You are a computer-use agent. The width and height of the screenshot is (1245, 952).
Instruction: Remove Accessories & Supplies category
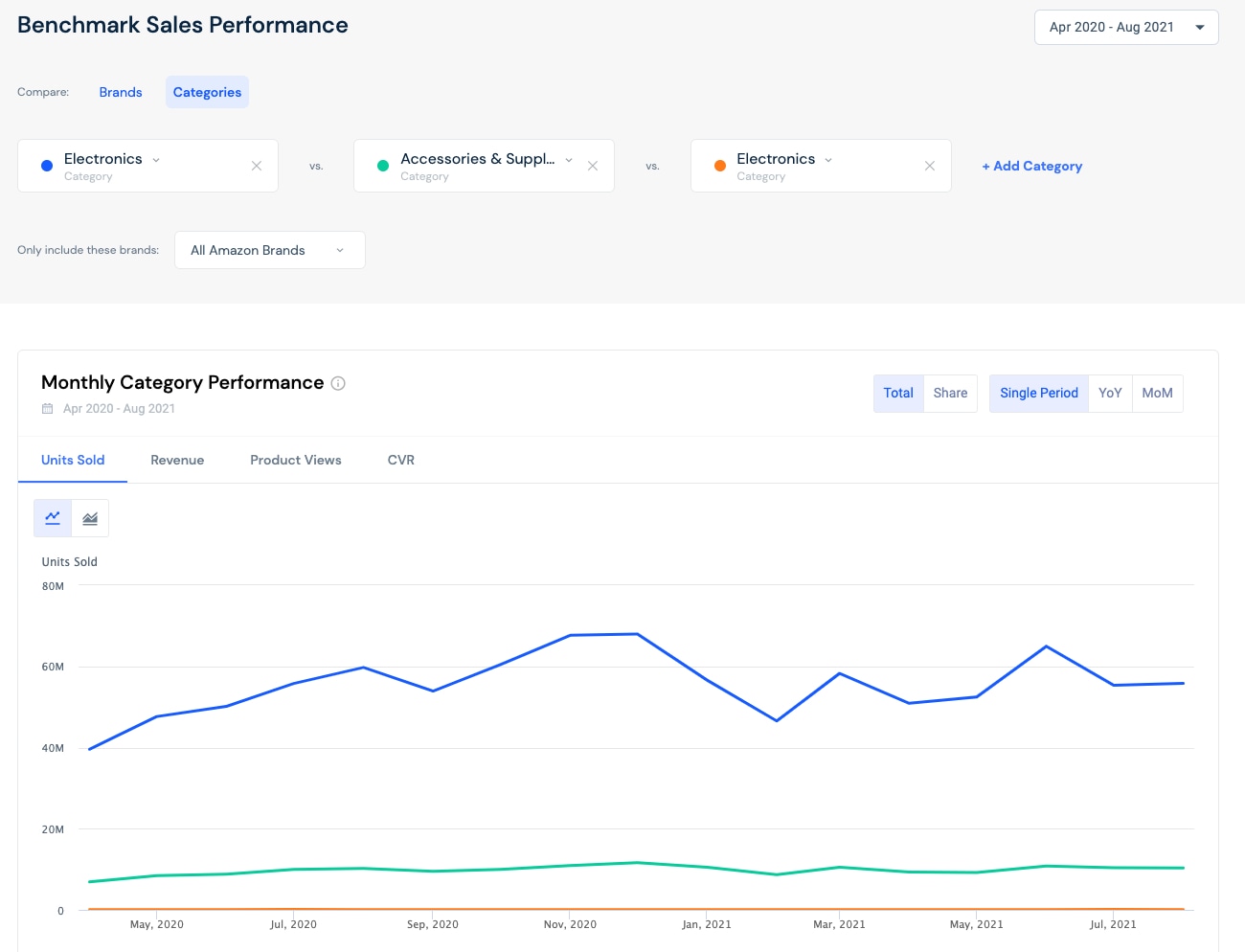pos(593,166)
